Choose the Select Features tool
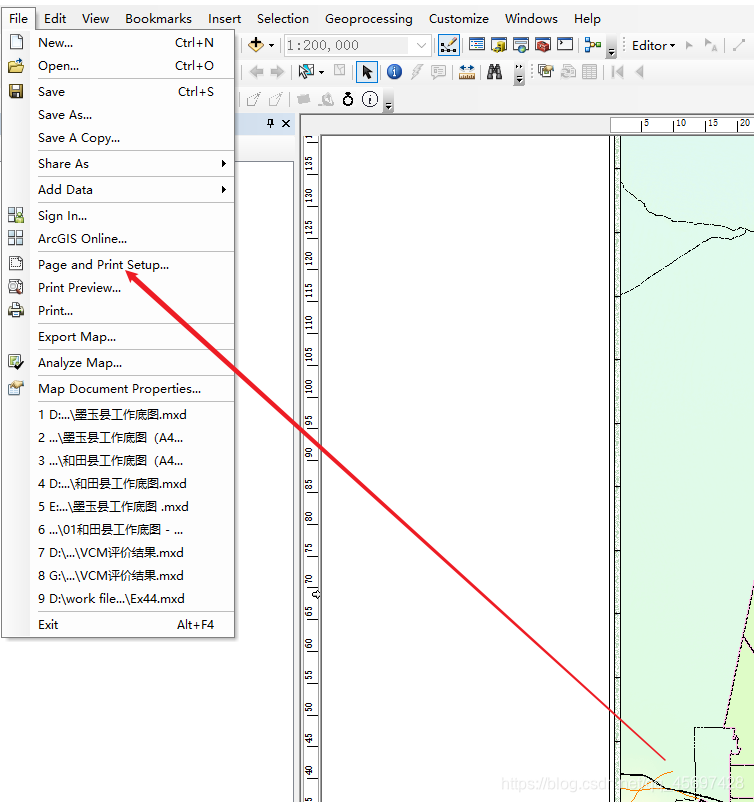 pos(306,72)
